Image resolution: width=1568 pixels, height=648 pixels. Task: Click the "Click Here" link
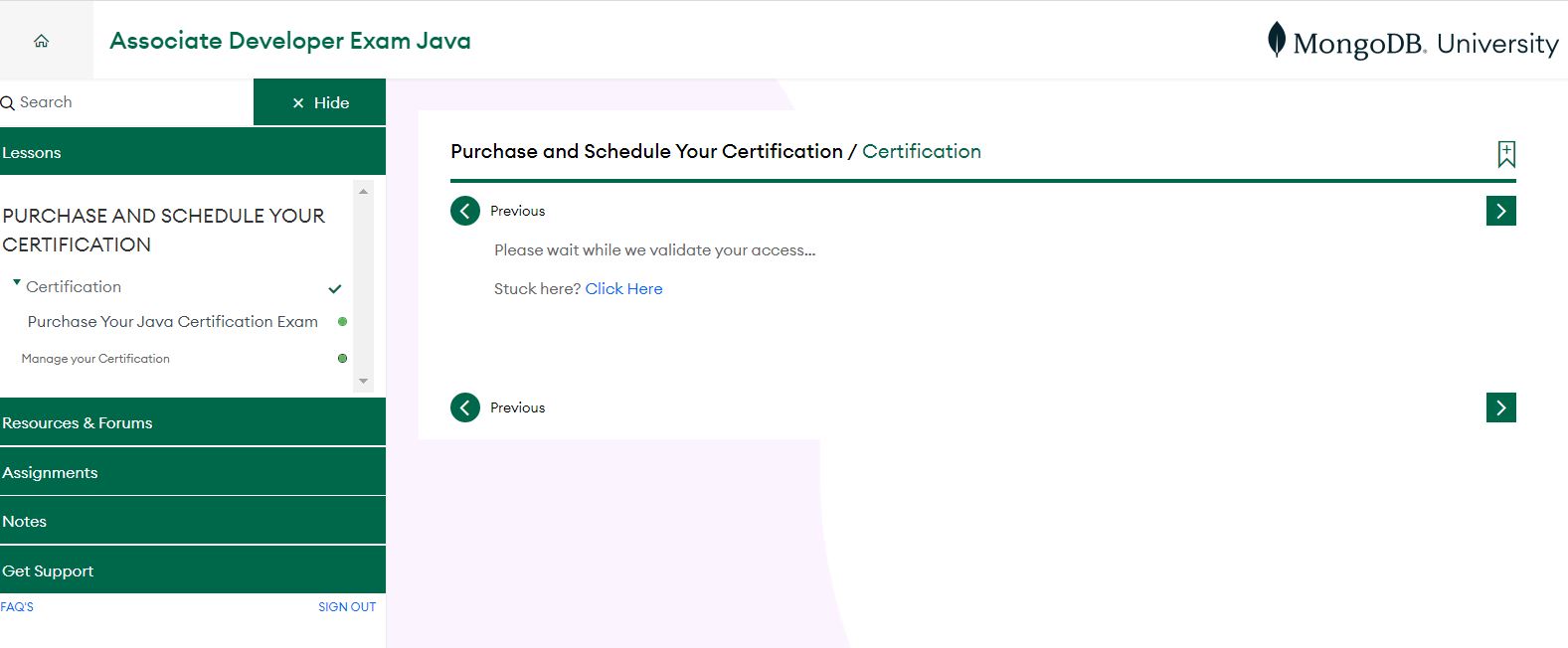(x=623, y=289)
